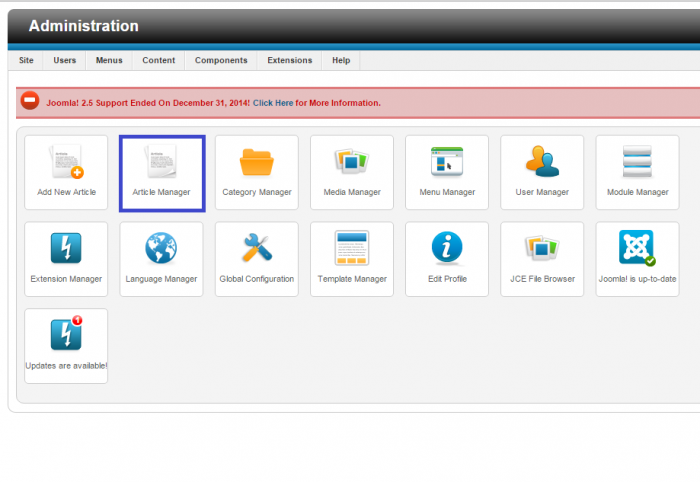Open the Components menu

coord(221,60)
